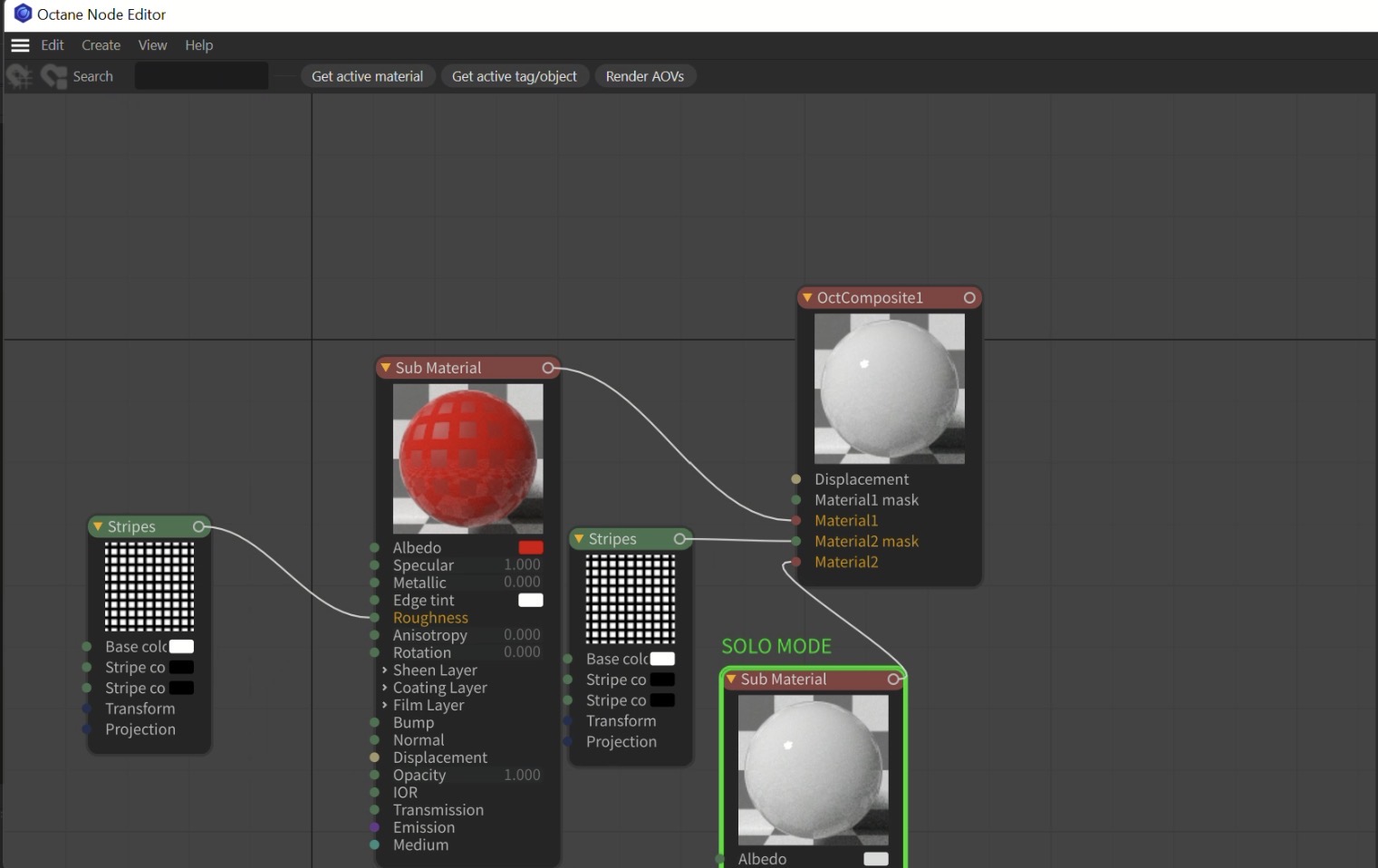
Task: Click the Anisotropy value 0.000
Action: [x=522, y=634]
